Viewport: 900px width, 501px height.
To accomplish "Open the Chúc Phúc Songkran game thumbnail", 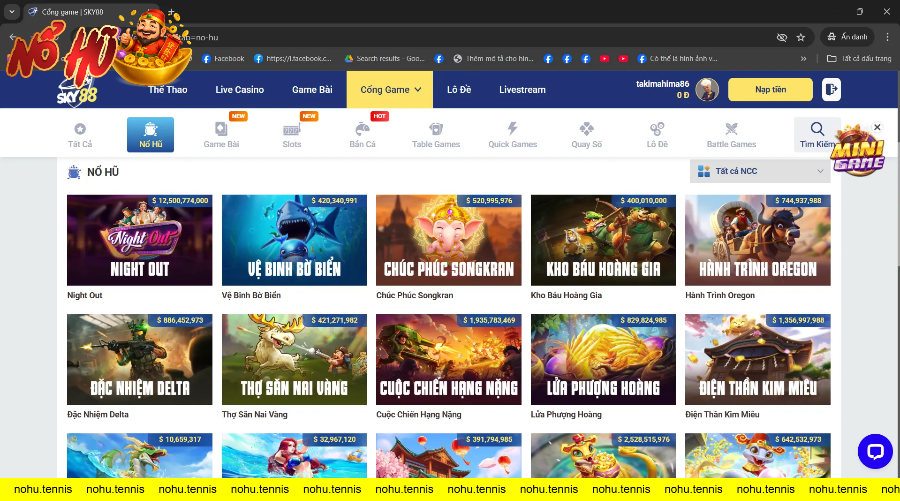I will tap(448, 240).
